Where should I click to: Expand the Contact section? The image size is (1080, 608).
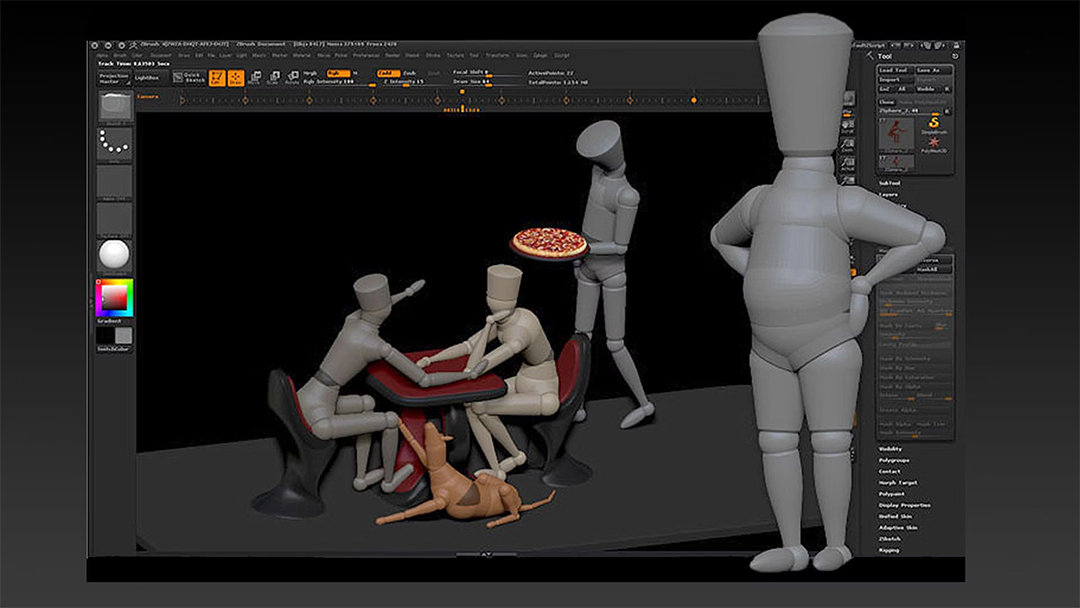pos(889,471)
